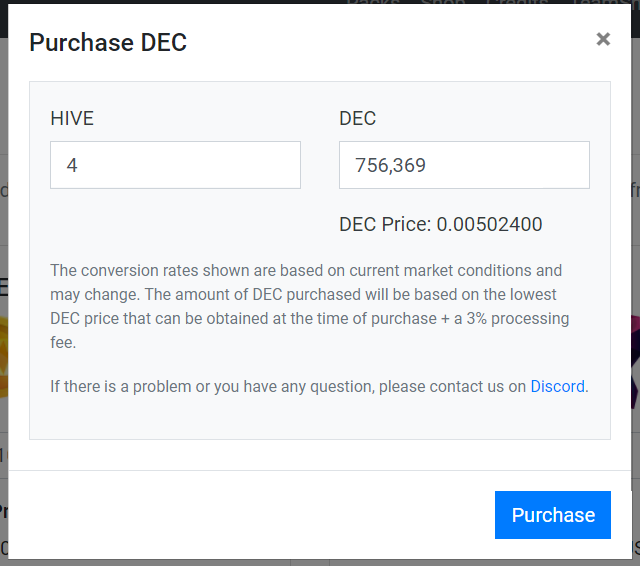Open the Discord link
This screenshot has height=566, width=640.
[x=557, y=386]
